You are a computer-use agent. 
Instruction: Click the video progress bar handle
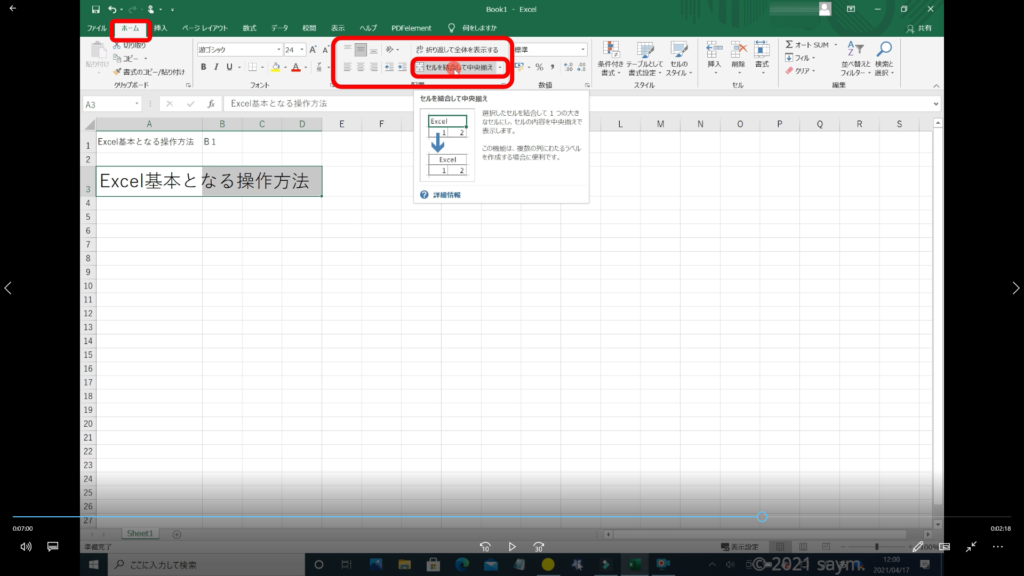click(x=762, y=517)
